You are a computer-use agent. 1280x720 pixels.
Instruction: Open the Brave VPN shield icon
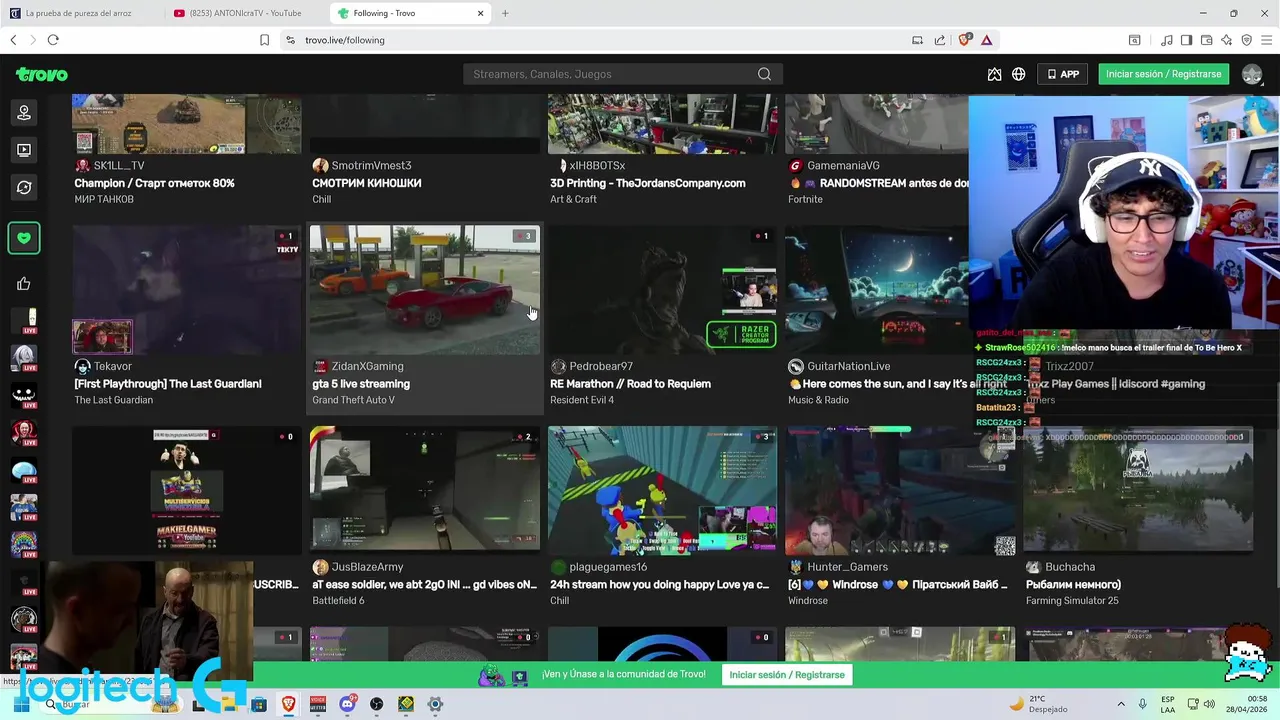(x=1247, y=40)
